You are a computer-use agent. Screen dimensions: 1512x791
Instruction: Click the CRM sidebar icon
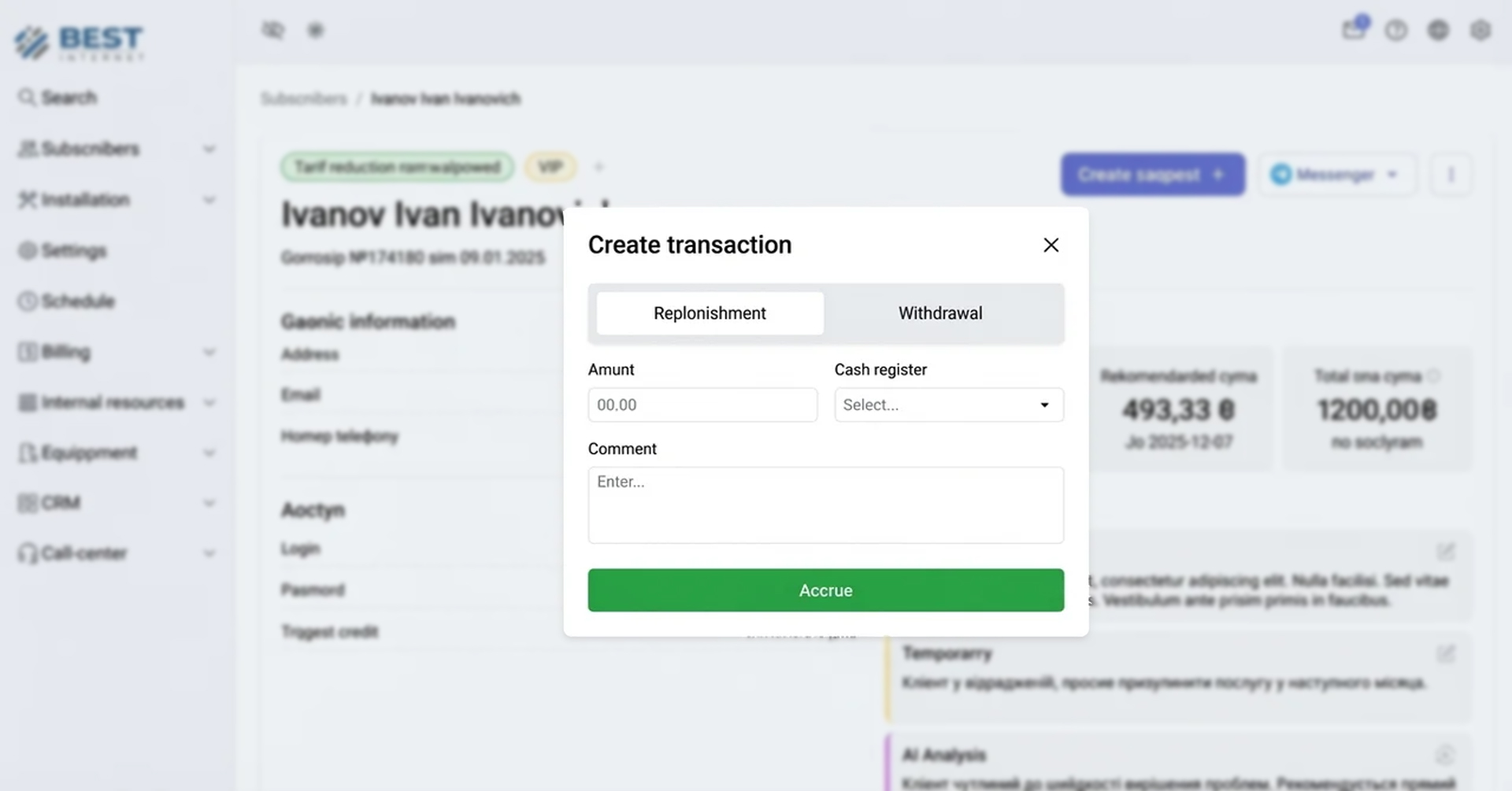coord(28,503)
